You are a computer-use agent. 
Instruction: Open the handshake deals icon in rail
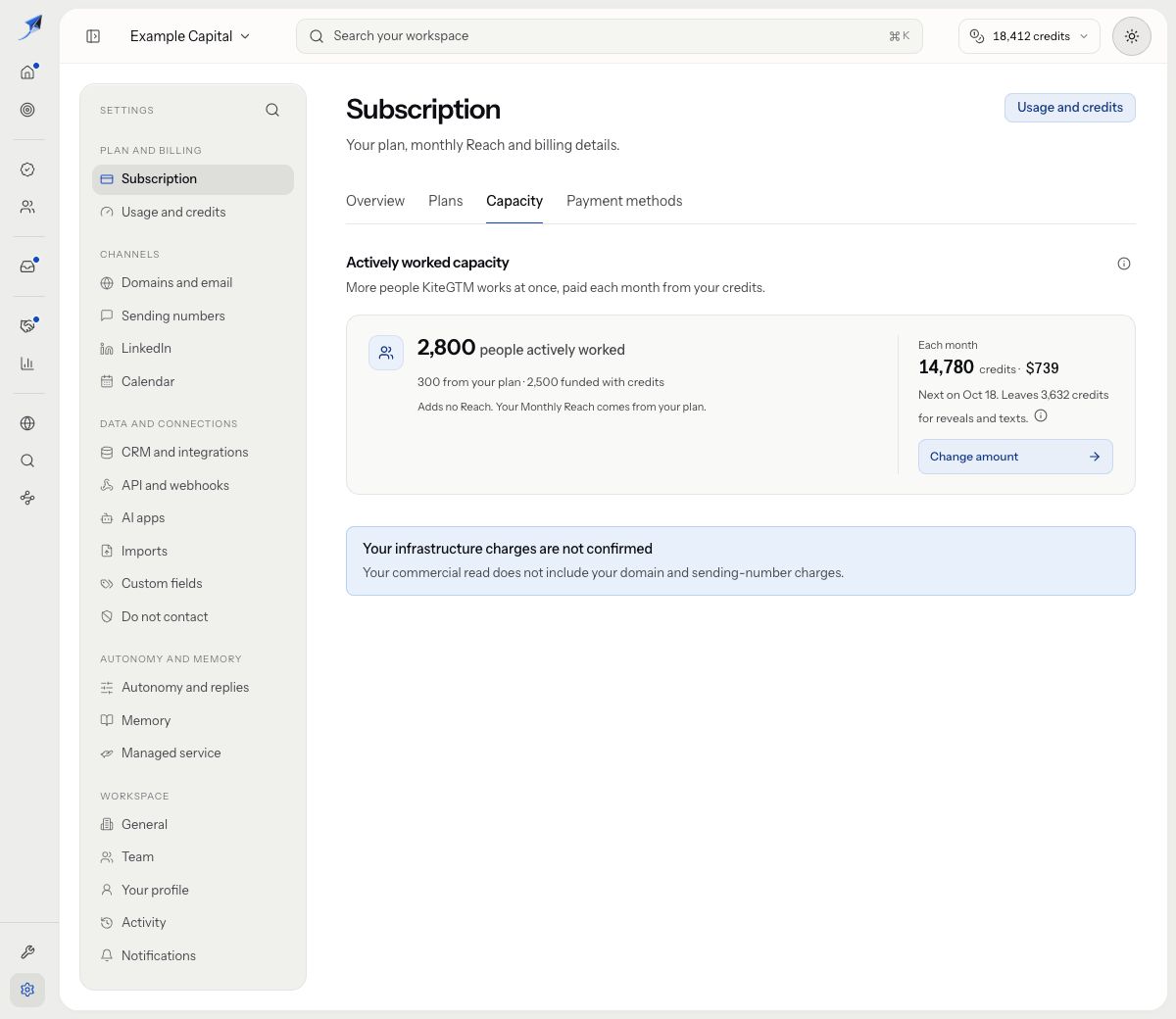pos(27,325)
